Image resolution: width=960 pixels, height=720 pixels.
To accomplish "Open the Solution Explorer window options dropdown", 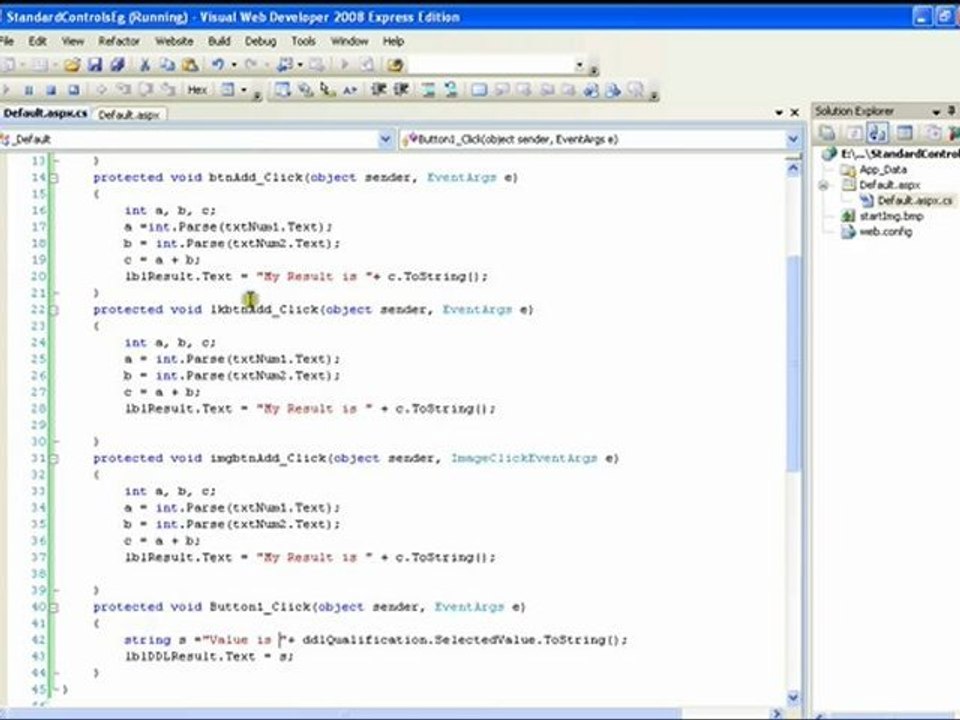I will click(x=936, y=111).
